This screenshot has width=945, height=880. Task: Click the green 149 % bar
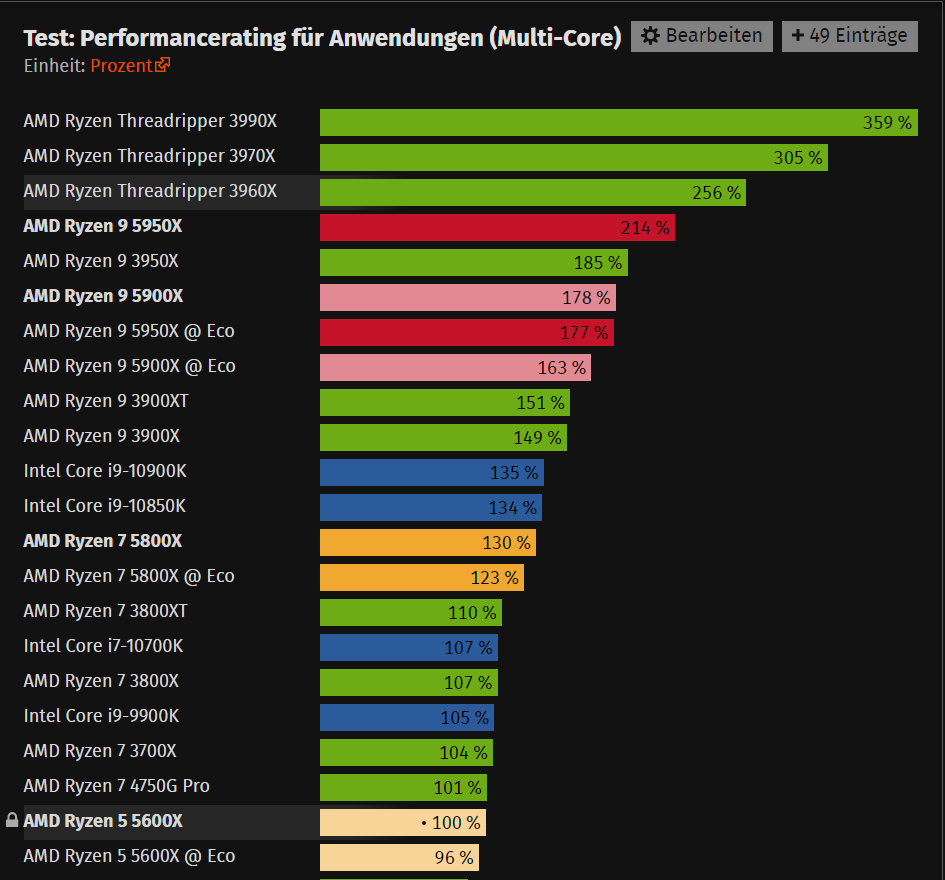point(444,437)
